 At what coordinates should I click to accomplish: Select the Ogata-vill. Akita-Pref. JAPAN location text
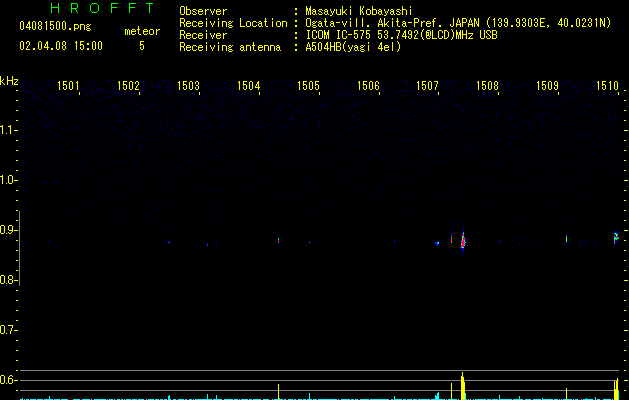click(x=458, y=23)
